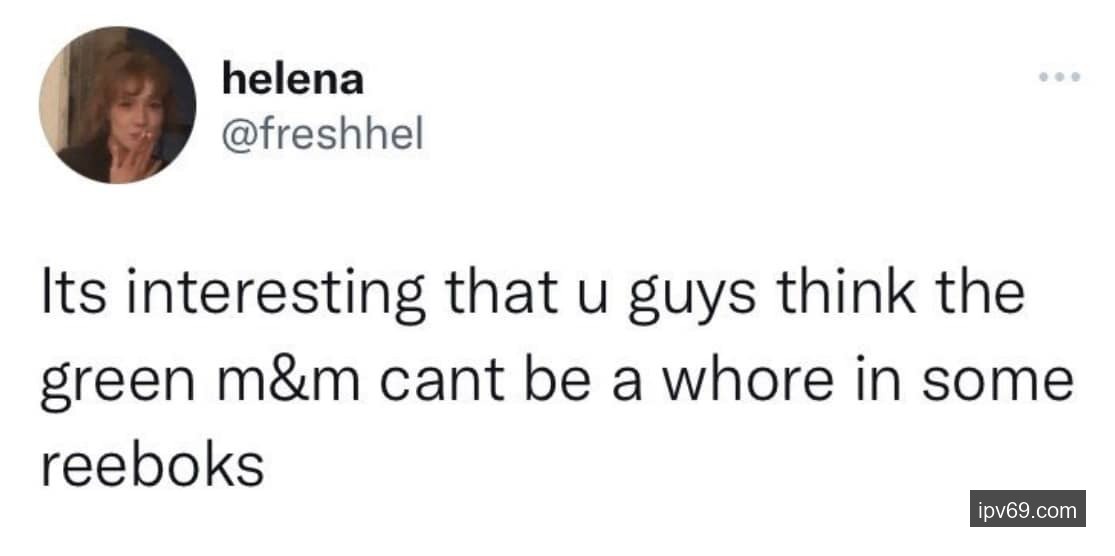Click the @freshhel username handle
This screenshot has width=1115, height=556.
(x=322, y=133)
